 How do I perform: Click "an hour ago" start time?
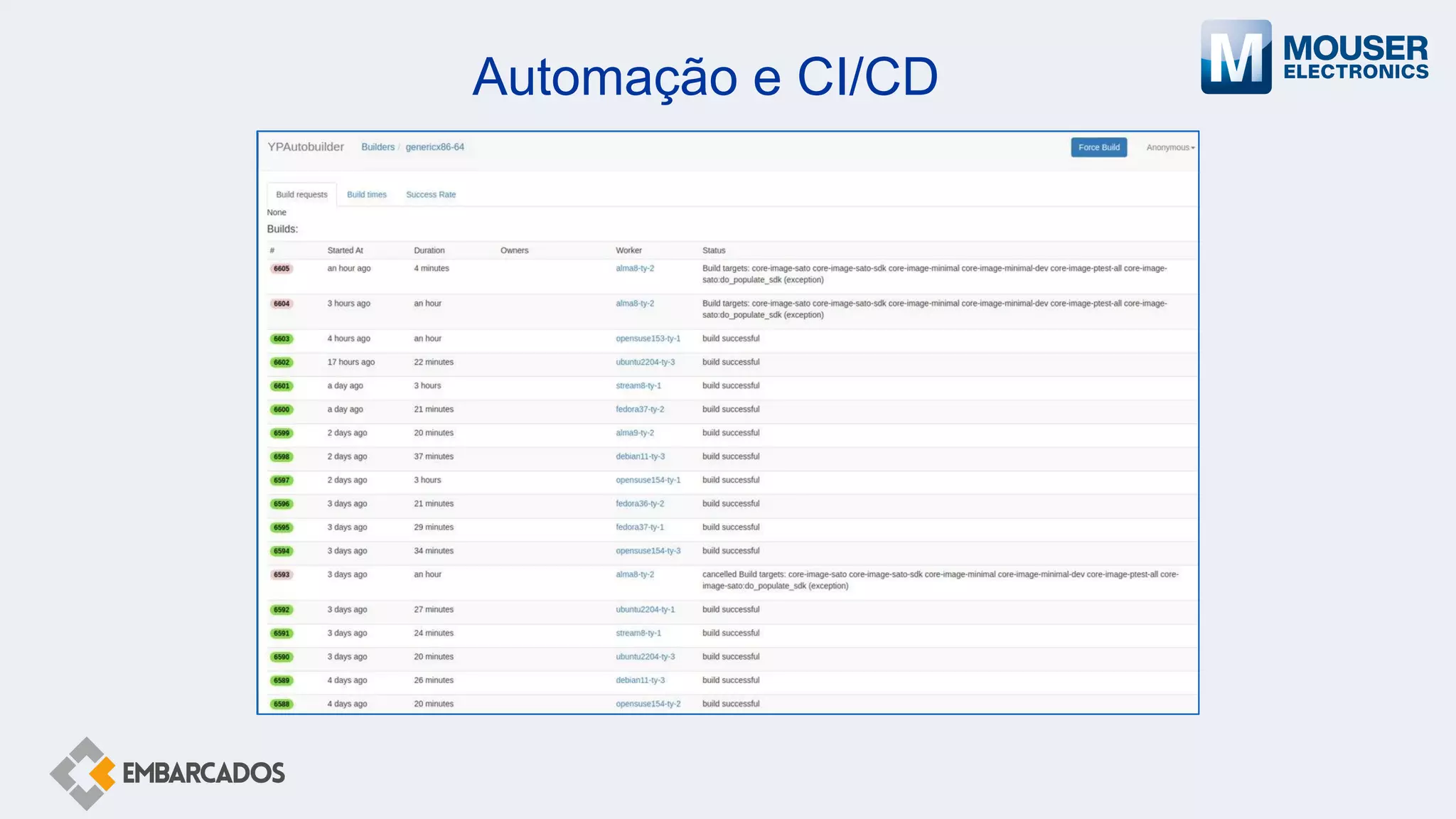click(348, 268)
